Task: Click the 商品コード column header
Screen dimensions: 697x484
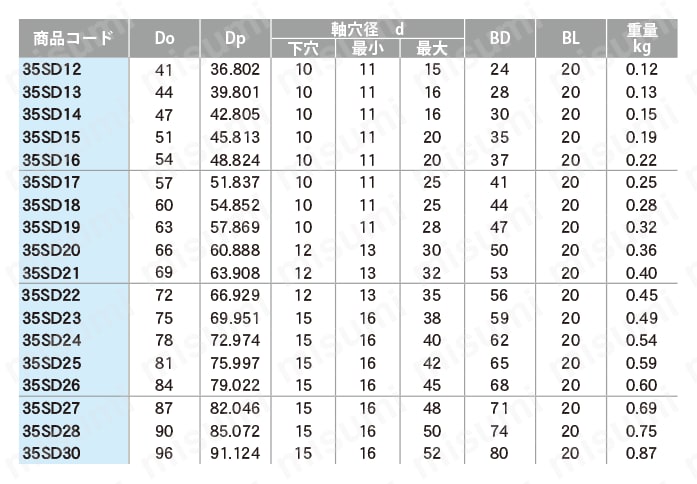Action: coord(74,38)
